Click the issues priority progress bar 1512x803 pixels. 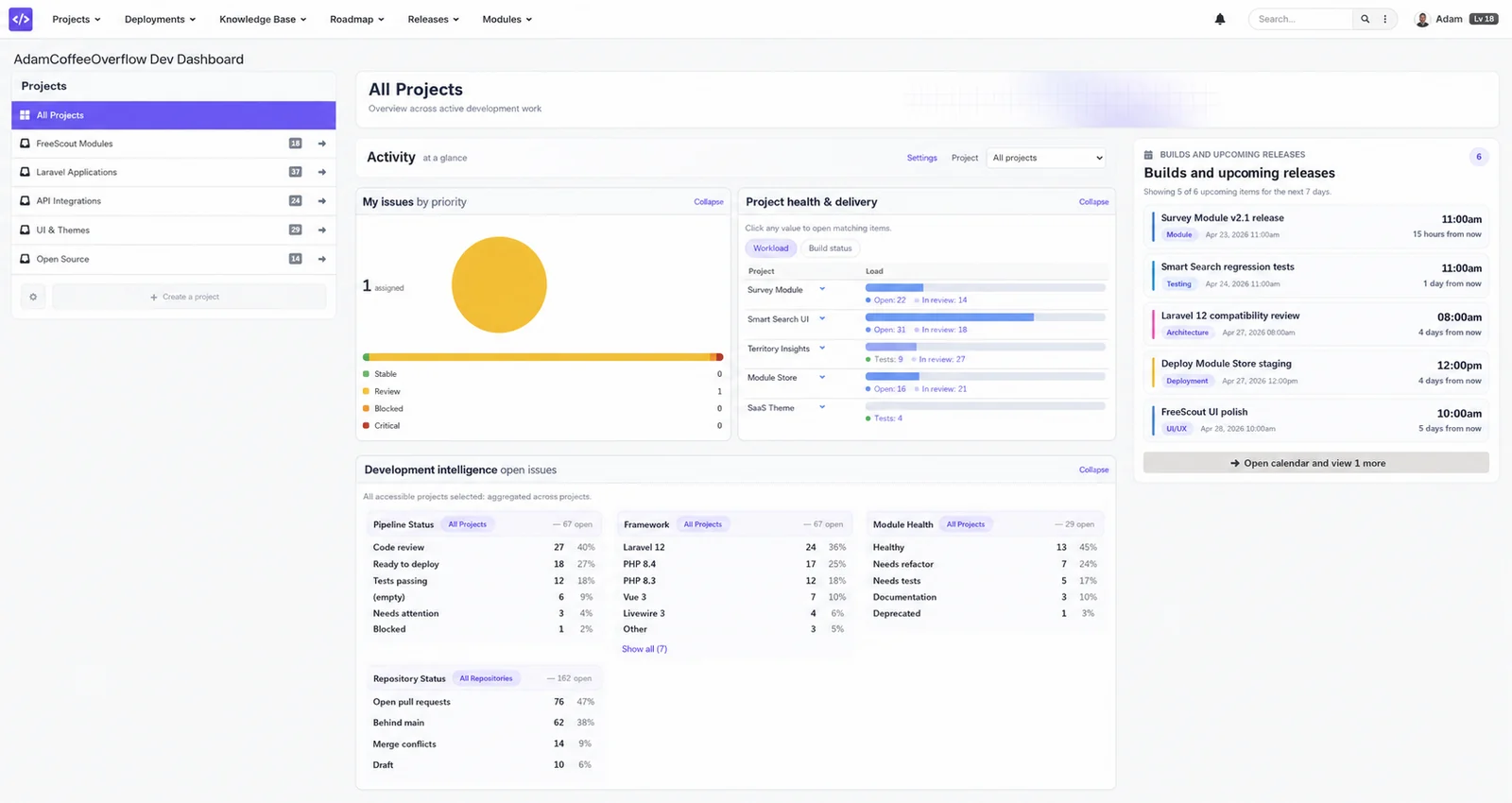pos(543,357)
